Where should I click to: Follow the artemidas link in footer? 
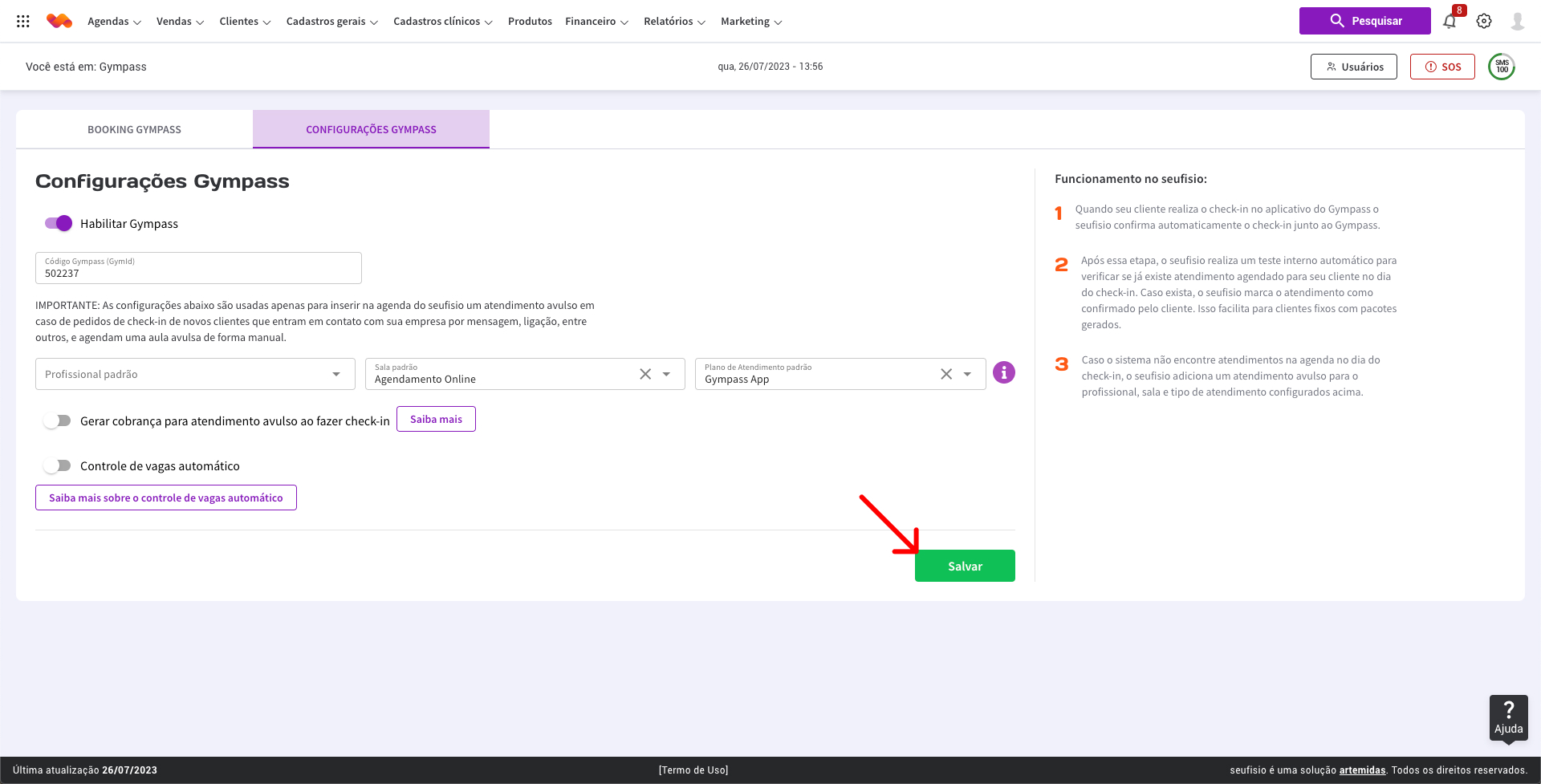coord(1362,770)
